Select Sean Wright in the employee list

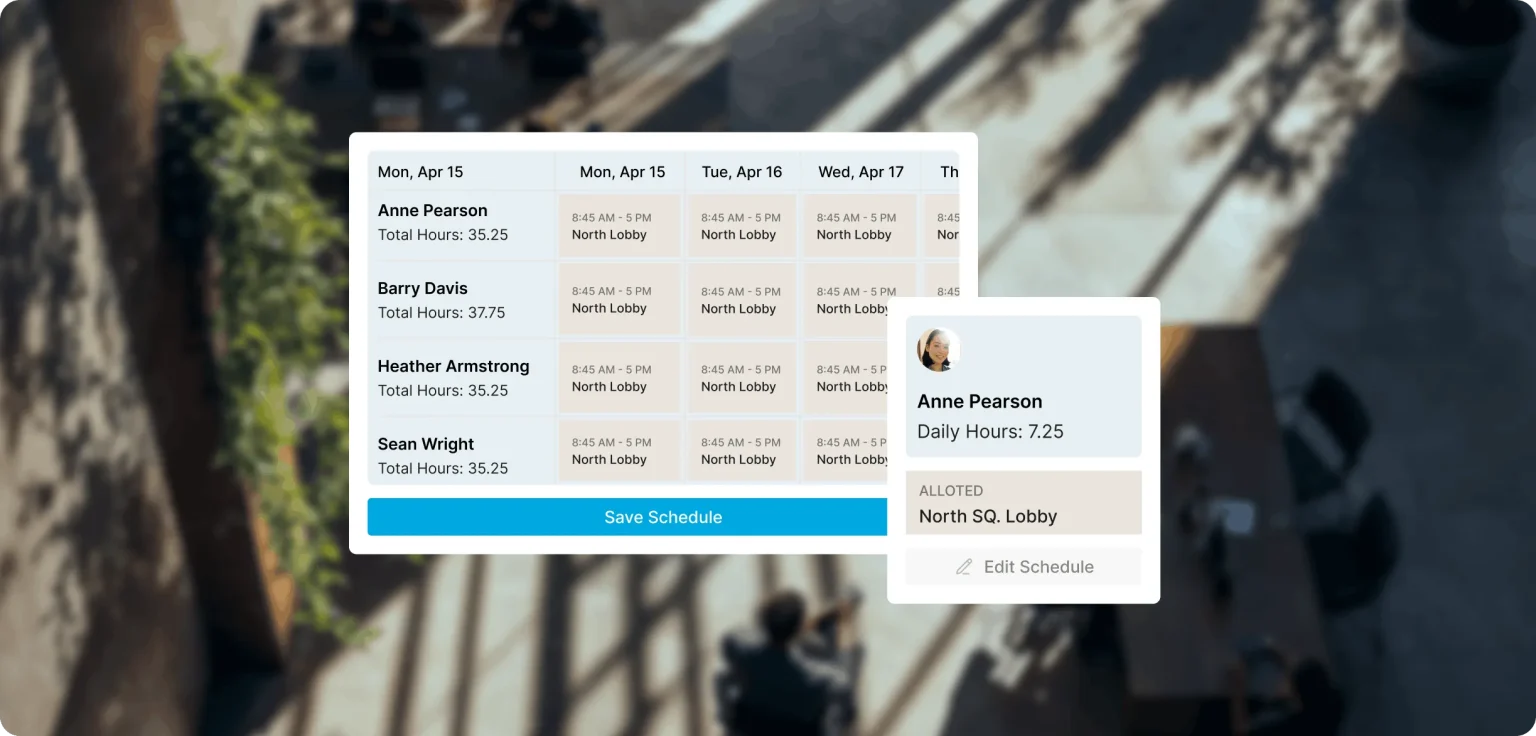426,444
